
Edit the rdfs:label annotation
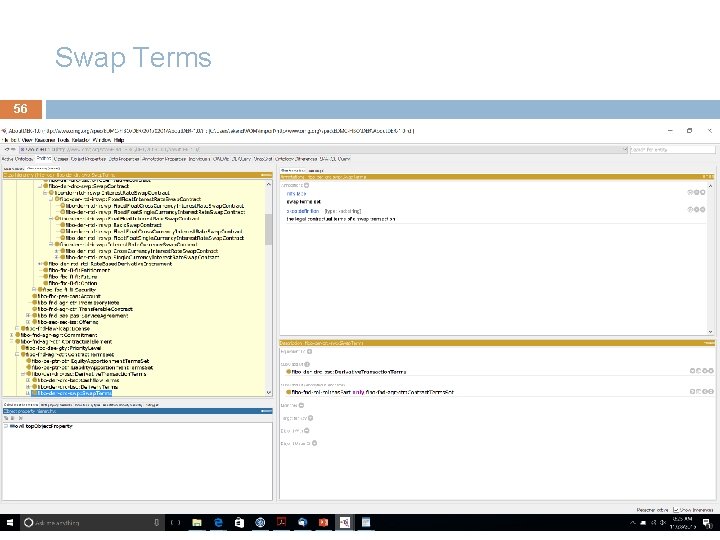tap(702, 192)
